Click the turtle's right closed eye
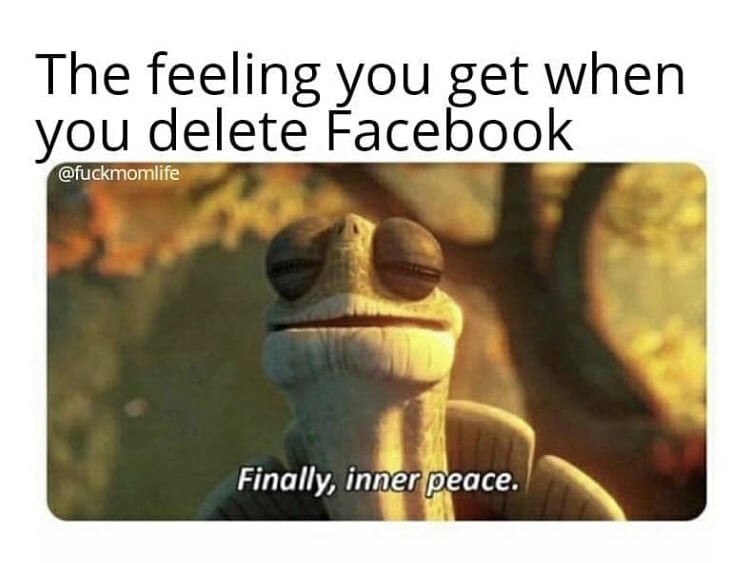750x563 pixels. coord(408,259)
